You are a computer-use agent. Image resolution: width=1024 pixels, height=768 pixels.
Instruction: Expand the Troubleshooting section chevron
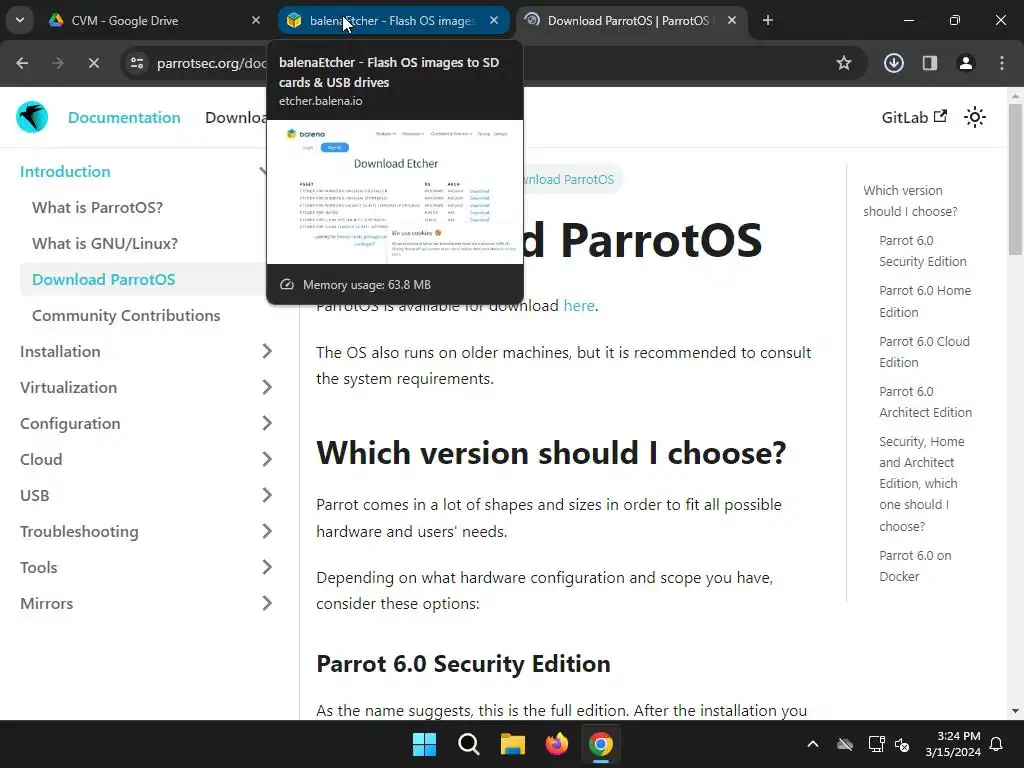click(266, 532)
